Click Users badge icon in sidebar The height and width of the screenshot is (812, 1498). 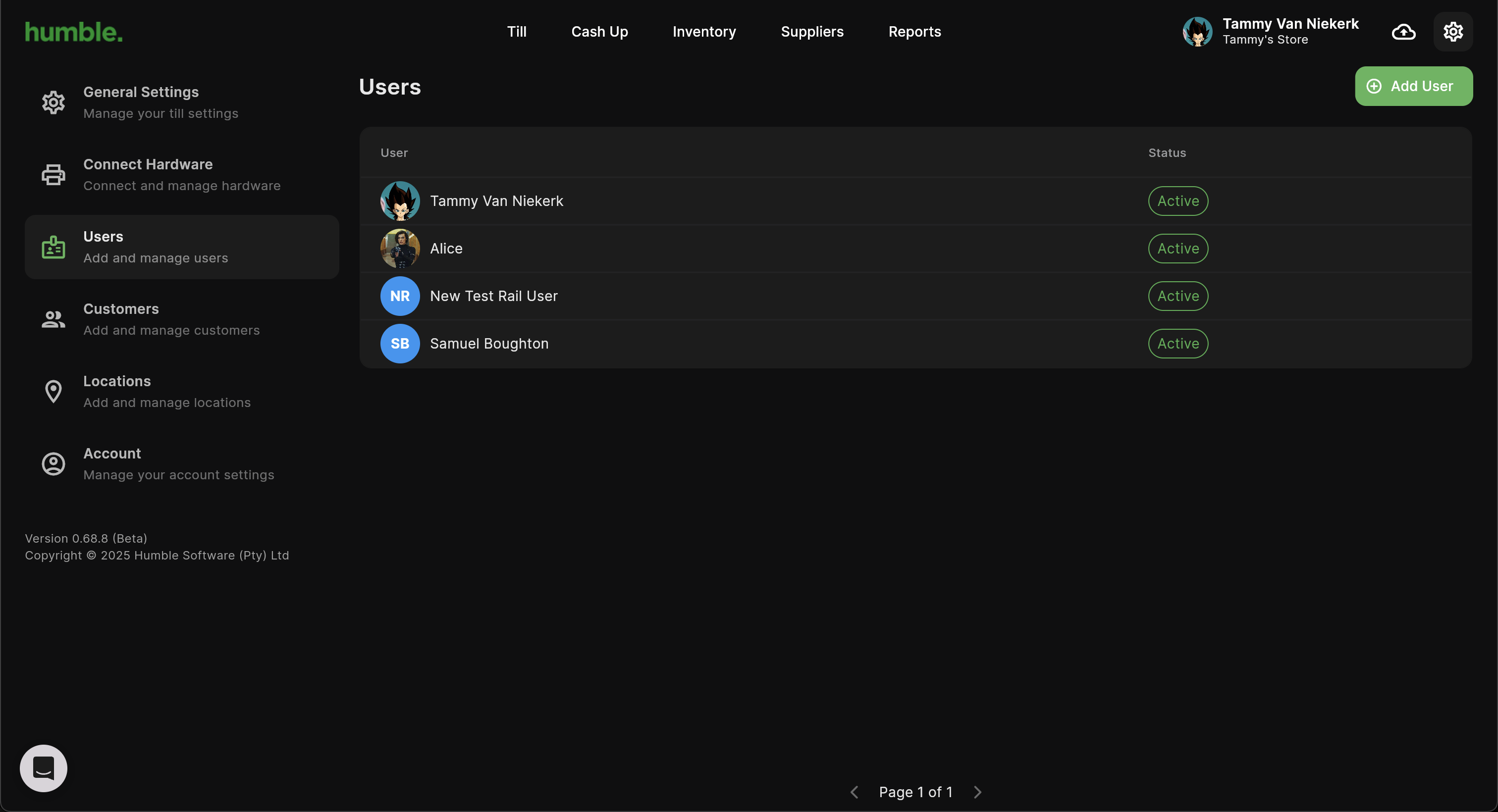click(x=53, y=247)
